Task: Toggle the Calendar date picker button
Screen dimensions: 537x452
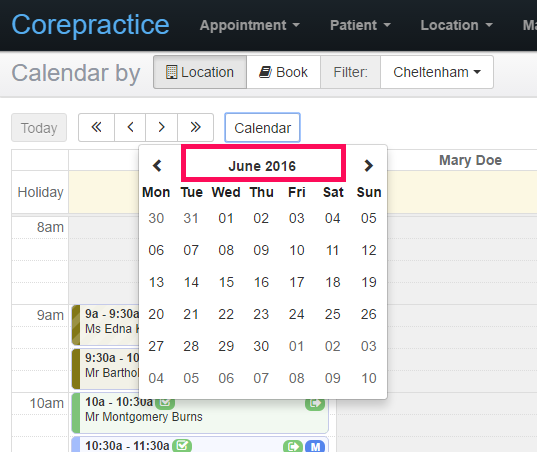Action: tap(262, 128)
